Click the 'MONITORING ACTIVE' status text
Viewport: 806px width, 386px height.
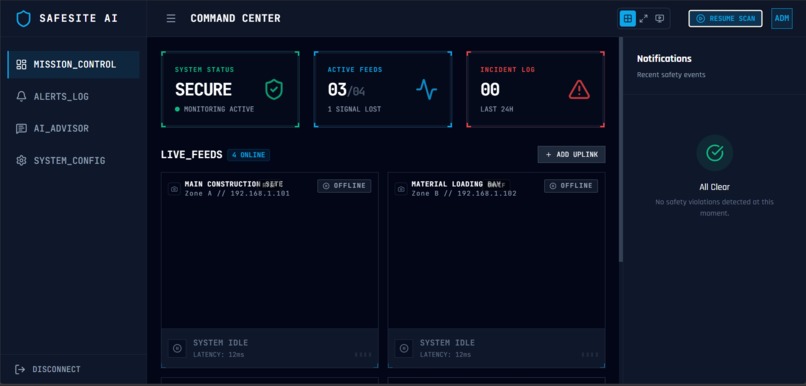point(219,109)
